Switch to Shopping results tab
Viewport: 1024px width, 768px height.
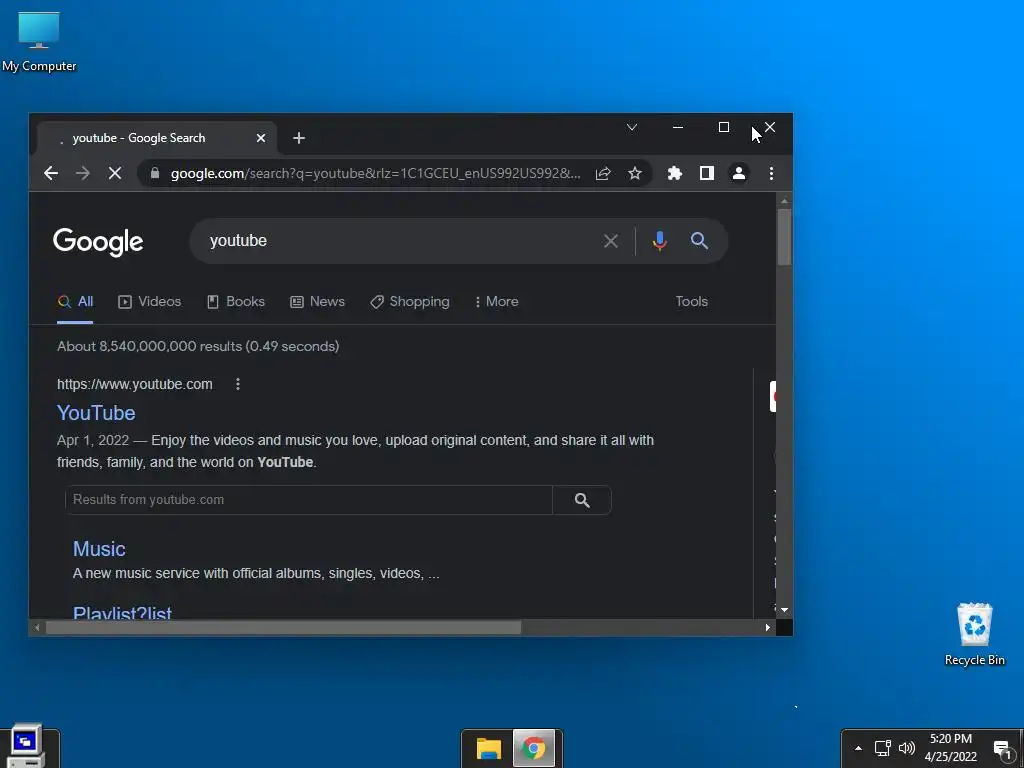click(x=409, y=301)
